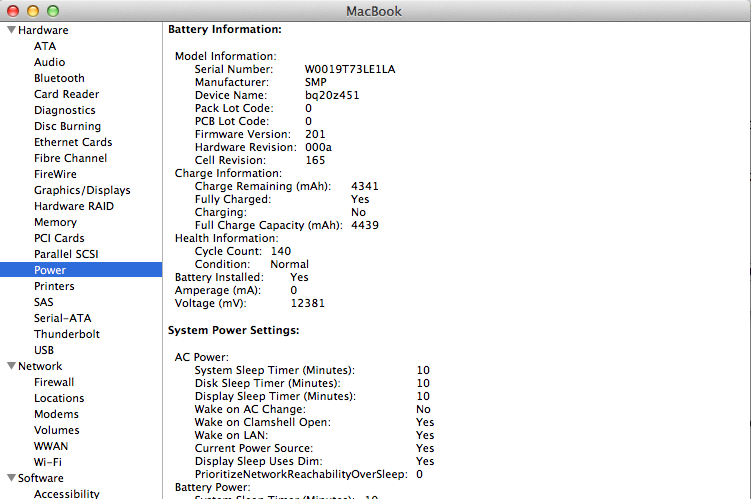Image resolution: width=751 pixels, height=499 pixels.
Task: Click the Display Sleep Uses Dim label
Action: click(x=259, y=461)
